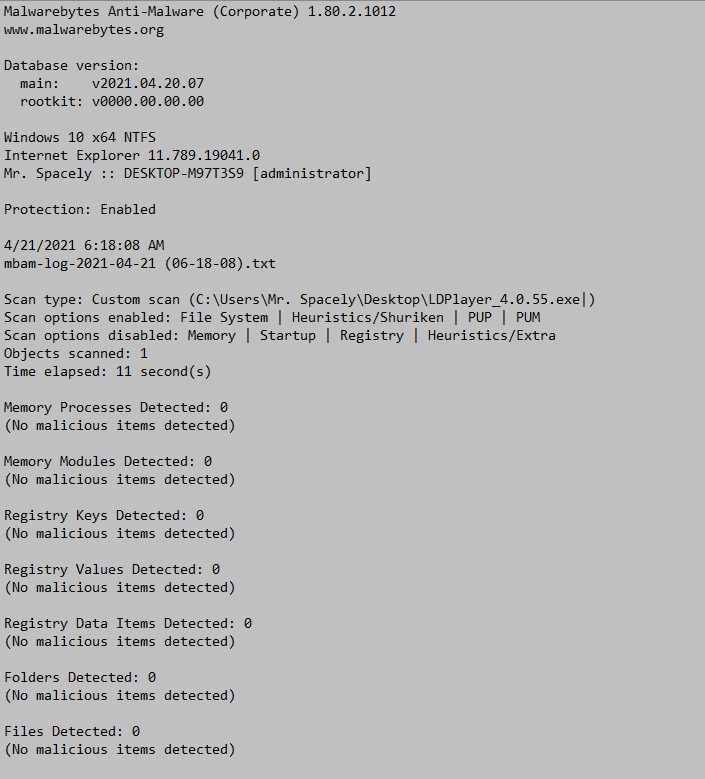Click the Objects scanned: 1 line
The image size is (705, 779).
click(x=76, y=354)
